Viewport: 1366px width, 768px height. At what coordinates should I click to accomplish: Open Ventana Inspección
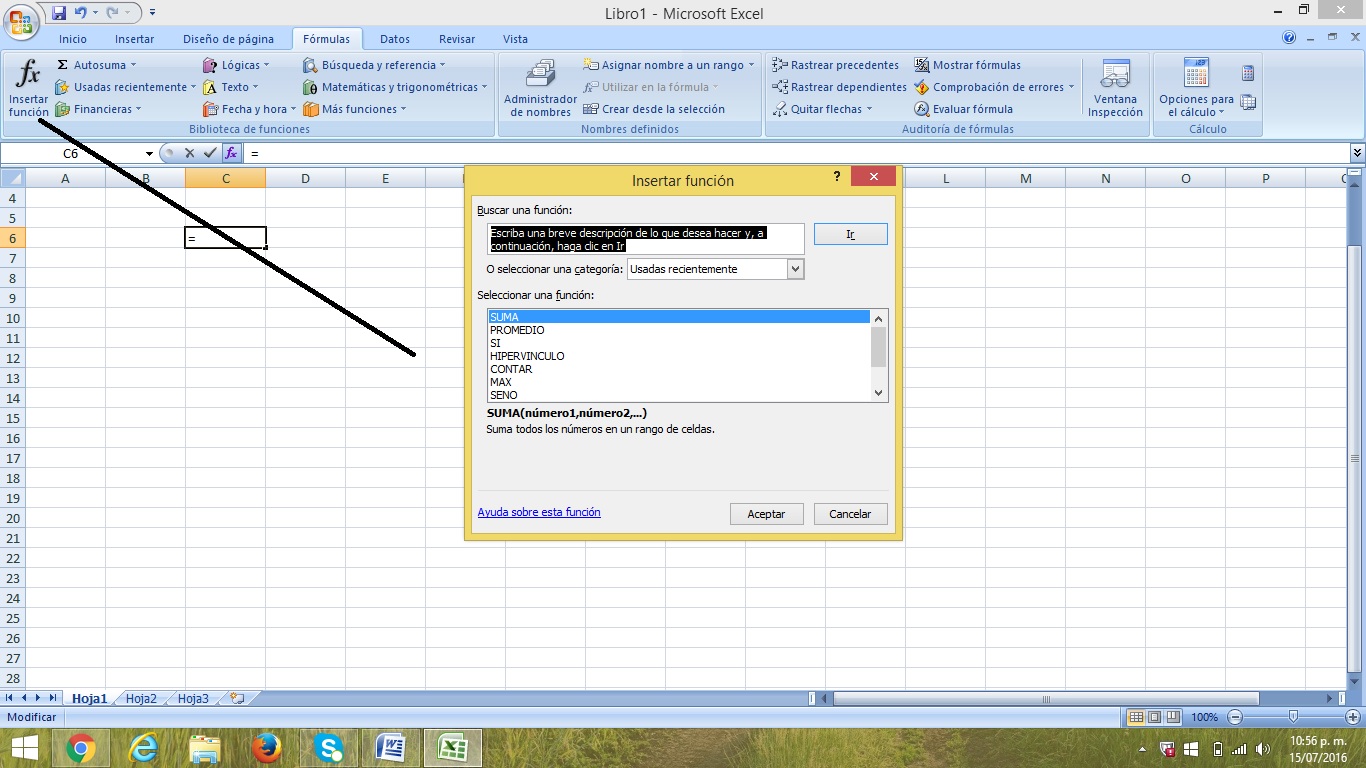point(1113,87)
